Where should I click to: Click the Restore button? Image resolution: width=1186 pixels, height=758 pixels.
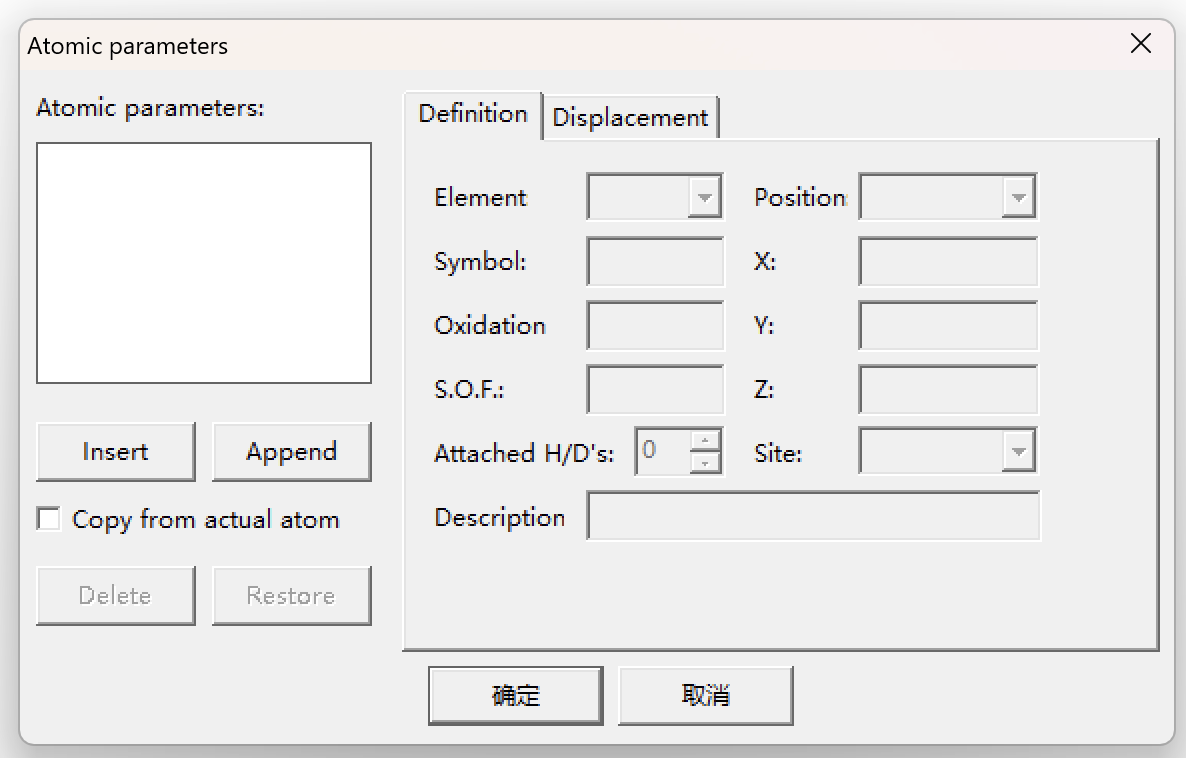(291, 596)
